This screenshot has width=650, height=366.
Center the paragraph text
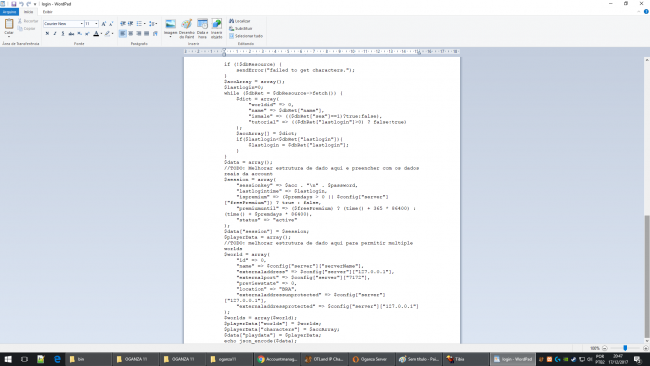(131, 34)
